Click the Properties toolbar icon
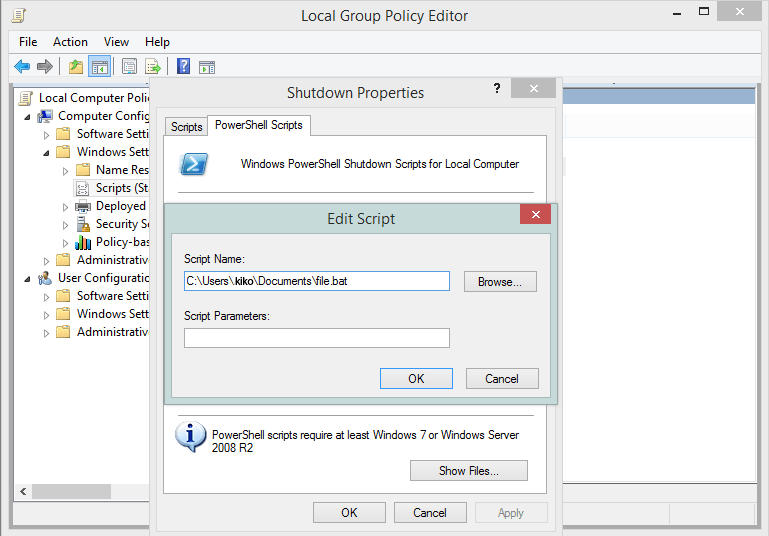This screenshot has height=536, width=769. (x=129, y=66)
